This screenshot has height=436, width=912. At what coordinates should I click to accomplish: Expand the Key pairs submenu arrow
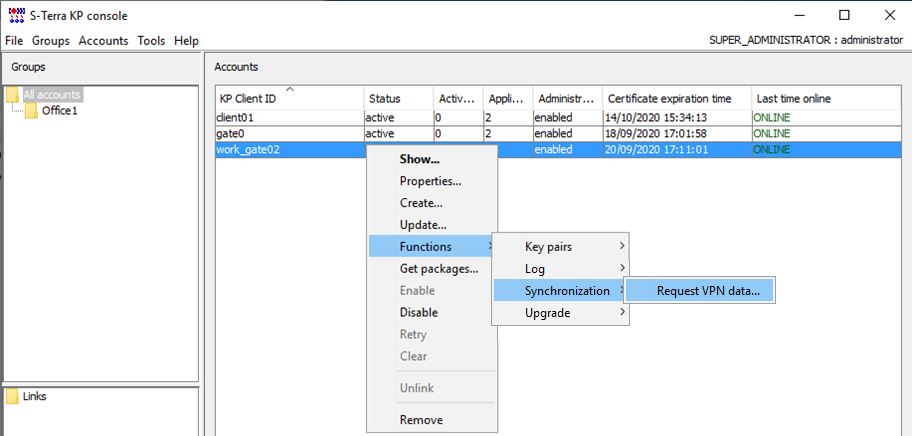pos(622,246)
